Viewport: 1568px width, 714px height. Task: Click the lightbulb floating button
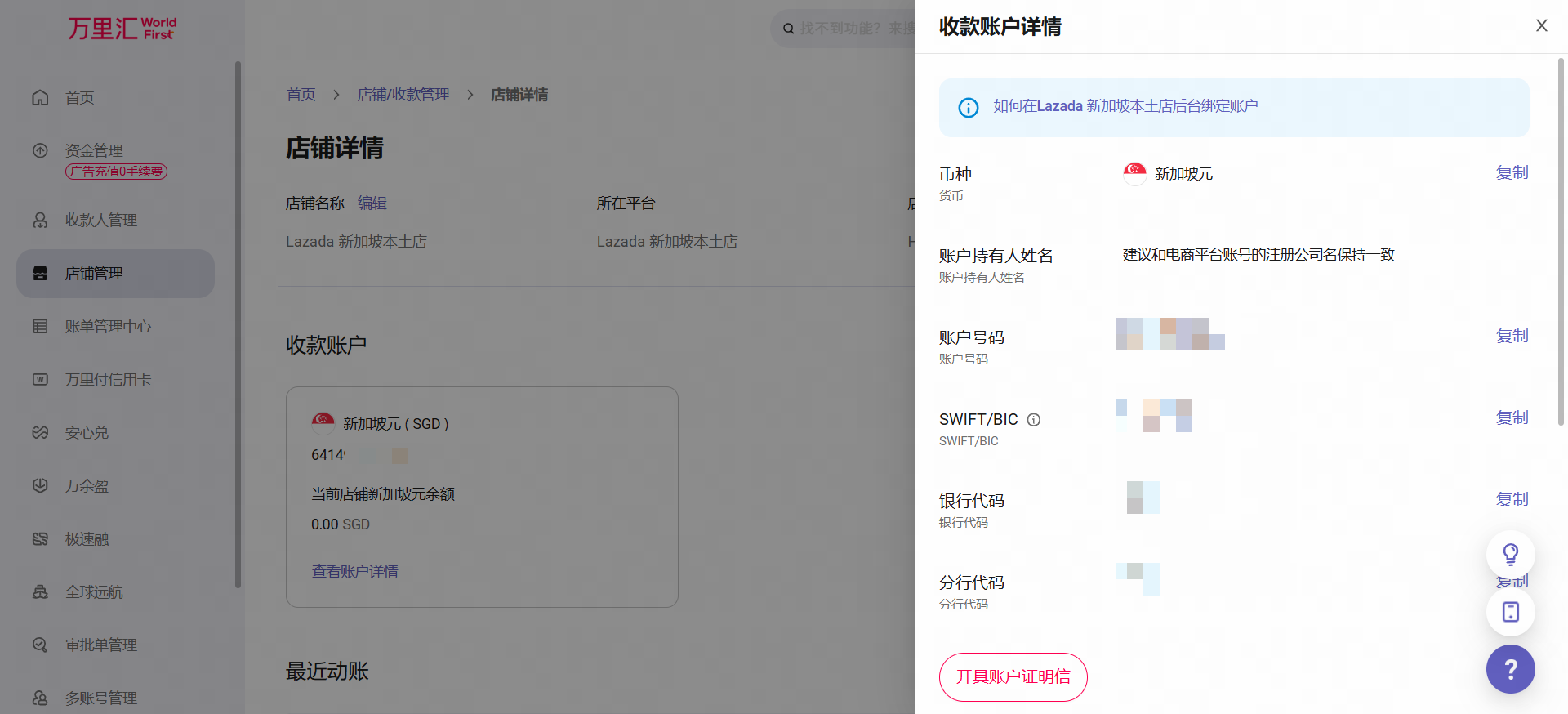click(x=1511, y=555)
